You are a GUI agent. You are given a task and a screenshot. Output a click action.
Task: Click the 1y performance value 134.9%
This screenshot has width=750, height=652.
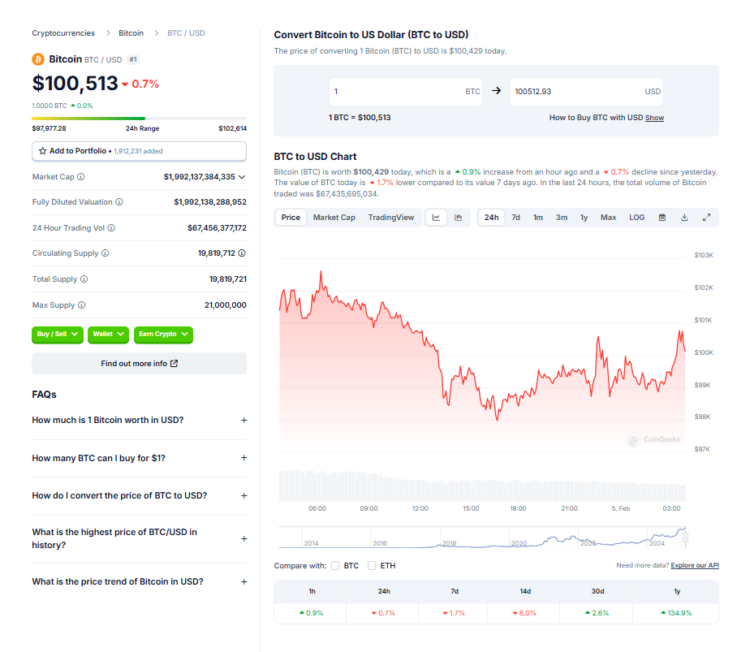[676, 613]
